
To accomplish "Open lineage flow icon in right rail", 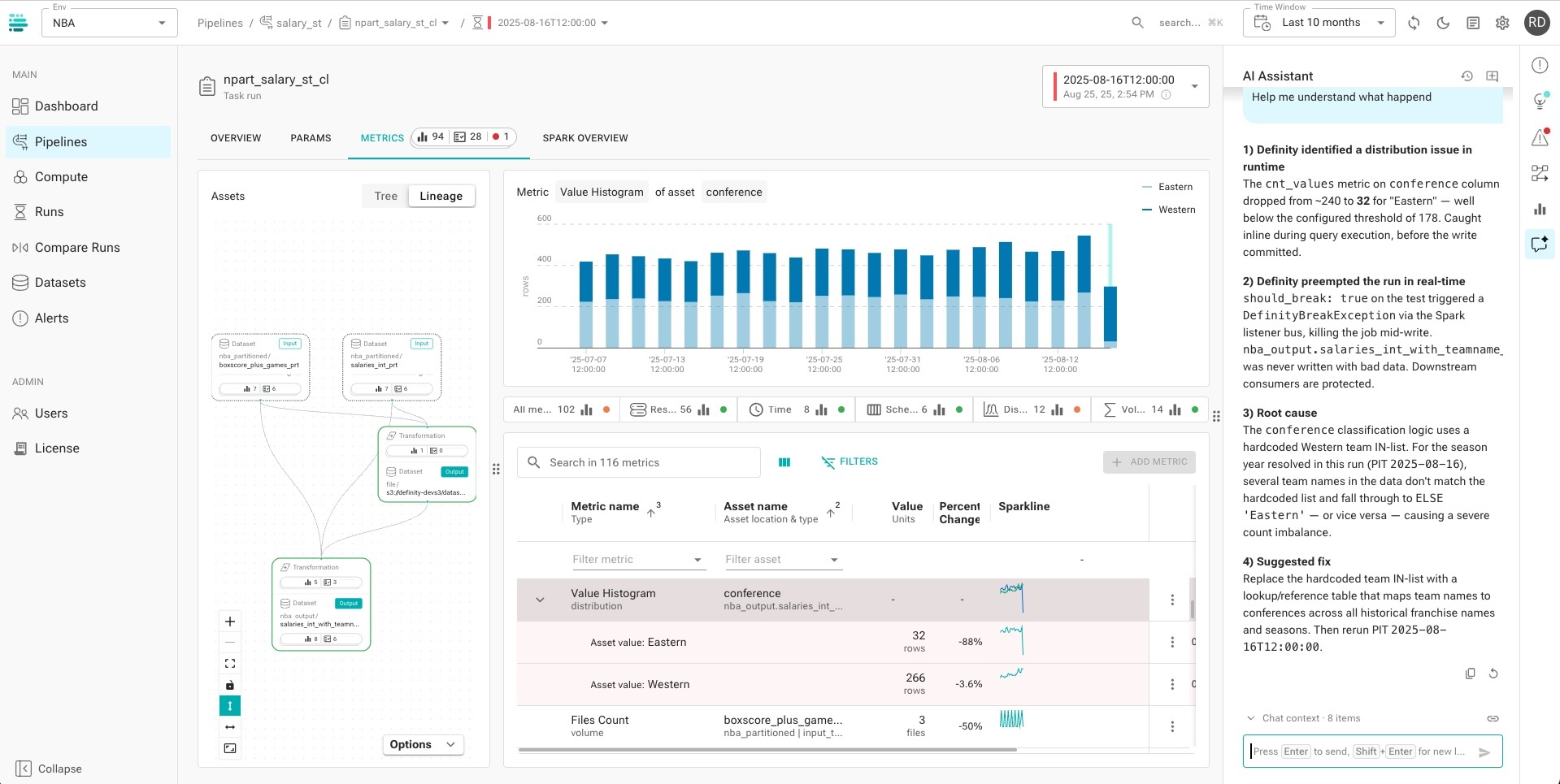I will [x=1540, y=173].
